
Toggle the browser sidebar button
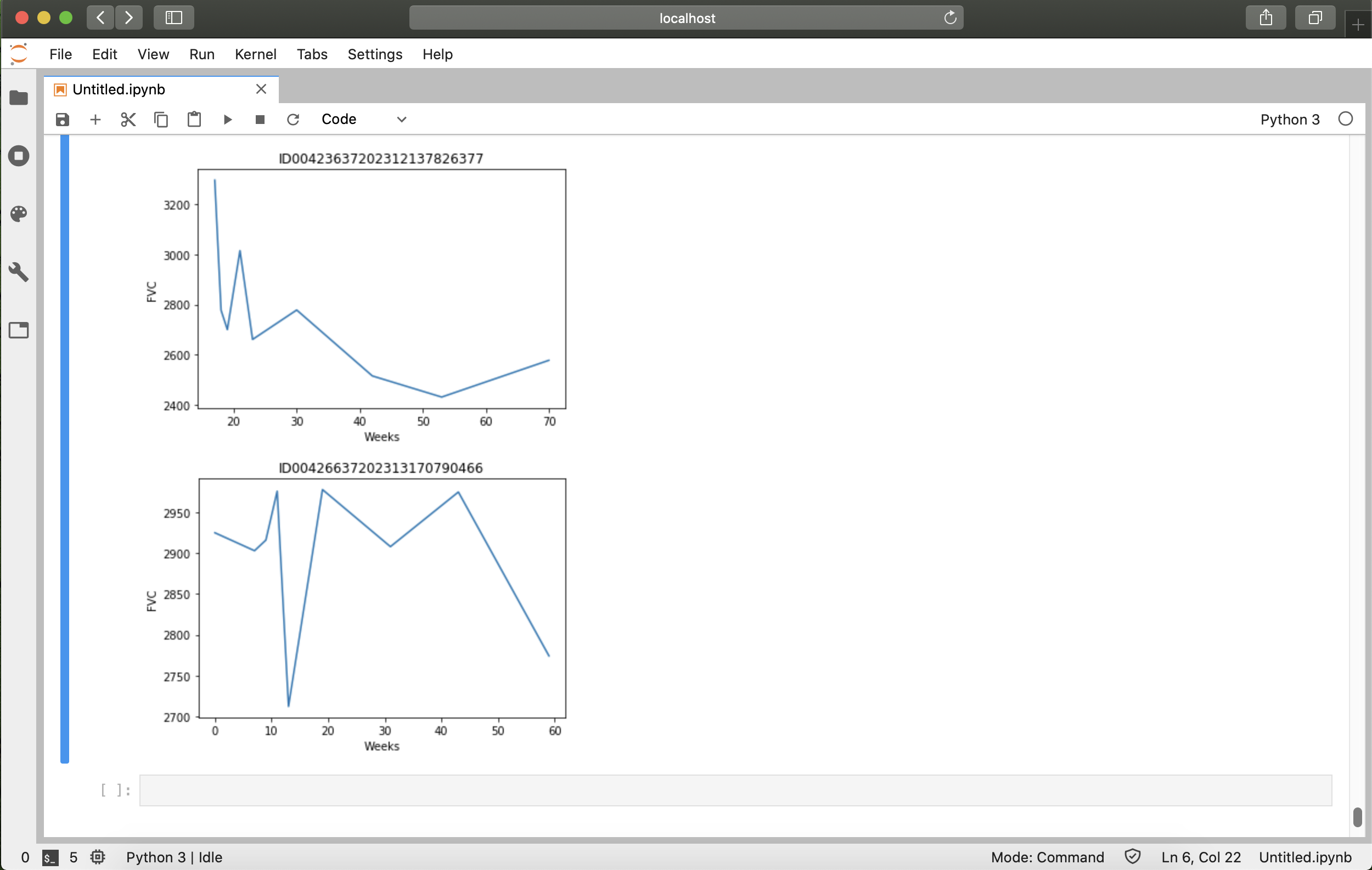click(174, 18)
